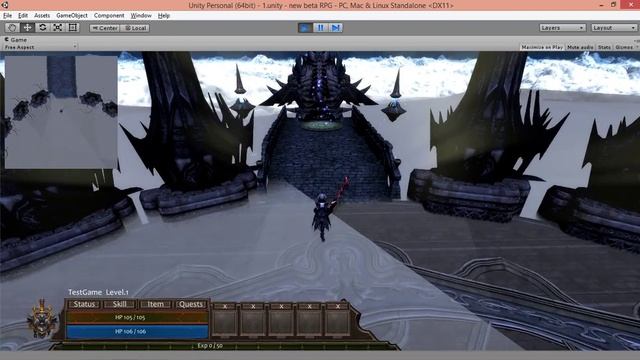Switch to the Game tab

[x=16, y=40]
